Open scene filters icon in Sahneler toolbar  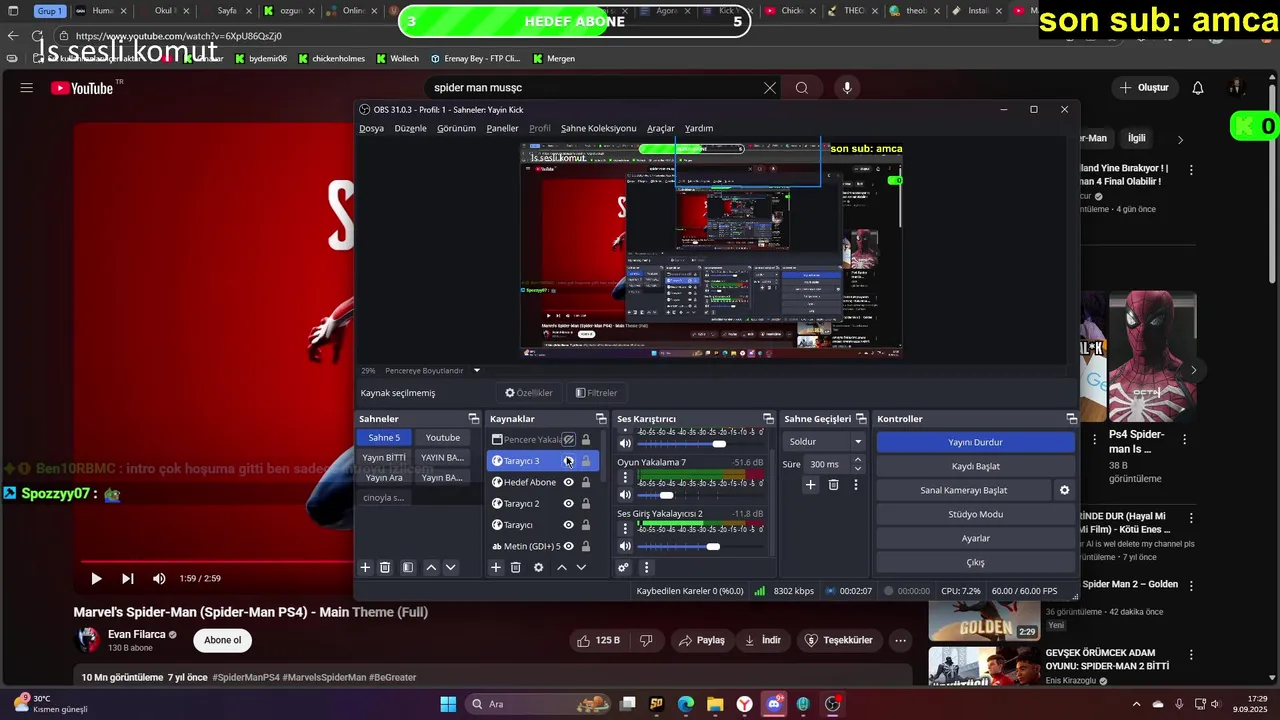point(408,567)
